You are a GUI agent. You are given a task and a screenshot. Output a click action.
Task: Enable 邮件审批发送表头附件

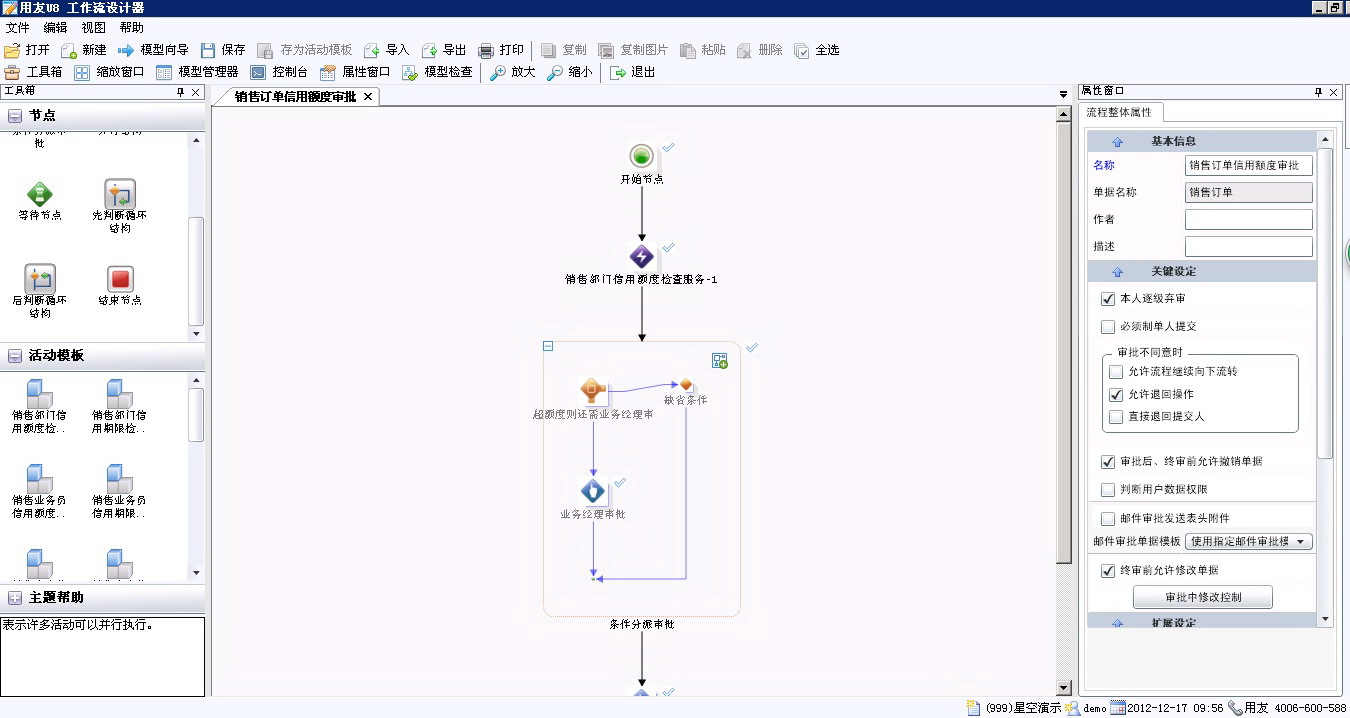click(1108, 519)
